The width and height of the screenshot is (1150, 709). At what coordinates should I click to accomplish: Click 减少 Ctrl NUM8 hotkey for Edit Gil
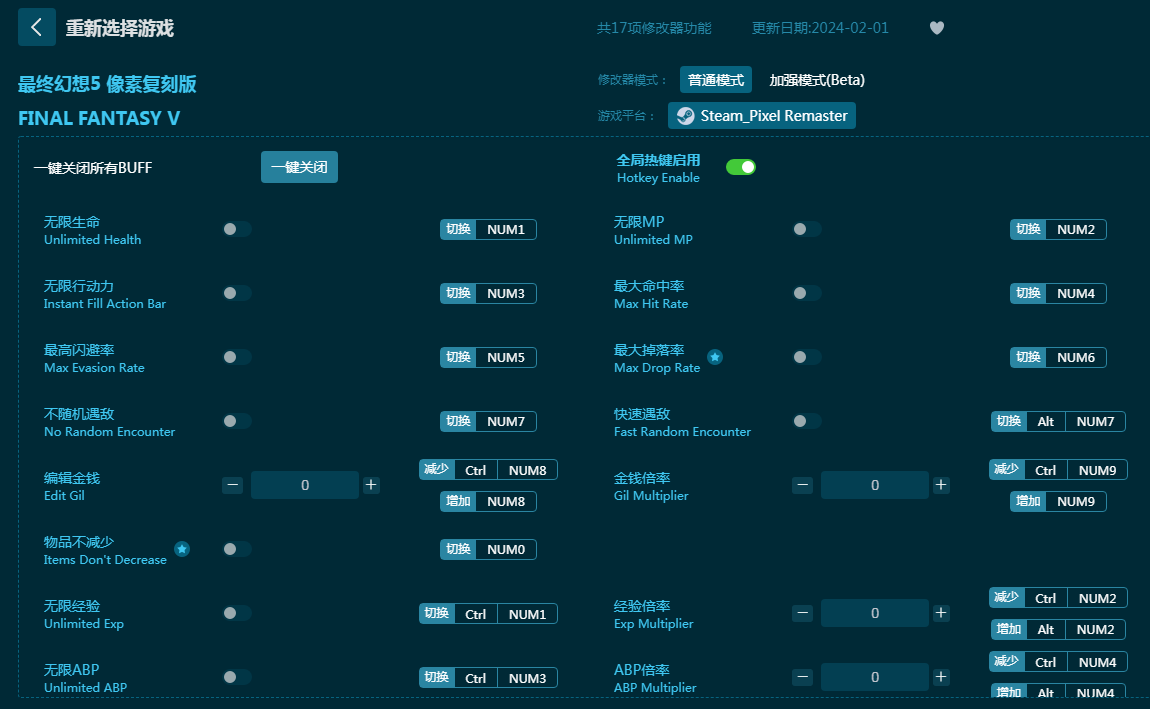(488, 470)
